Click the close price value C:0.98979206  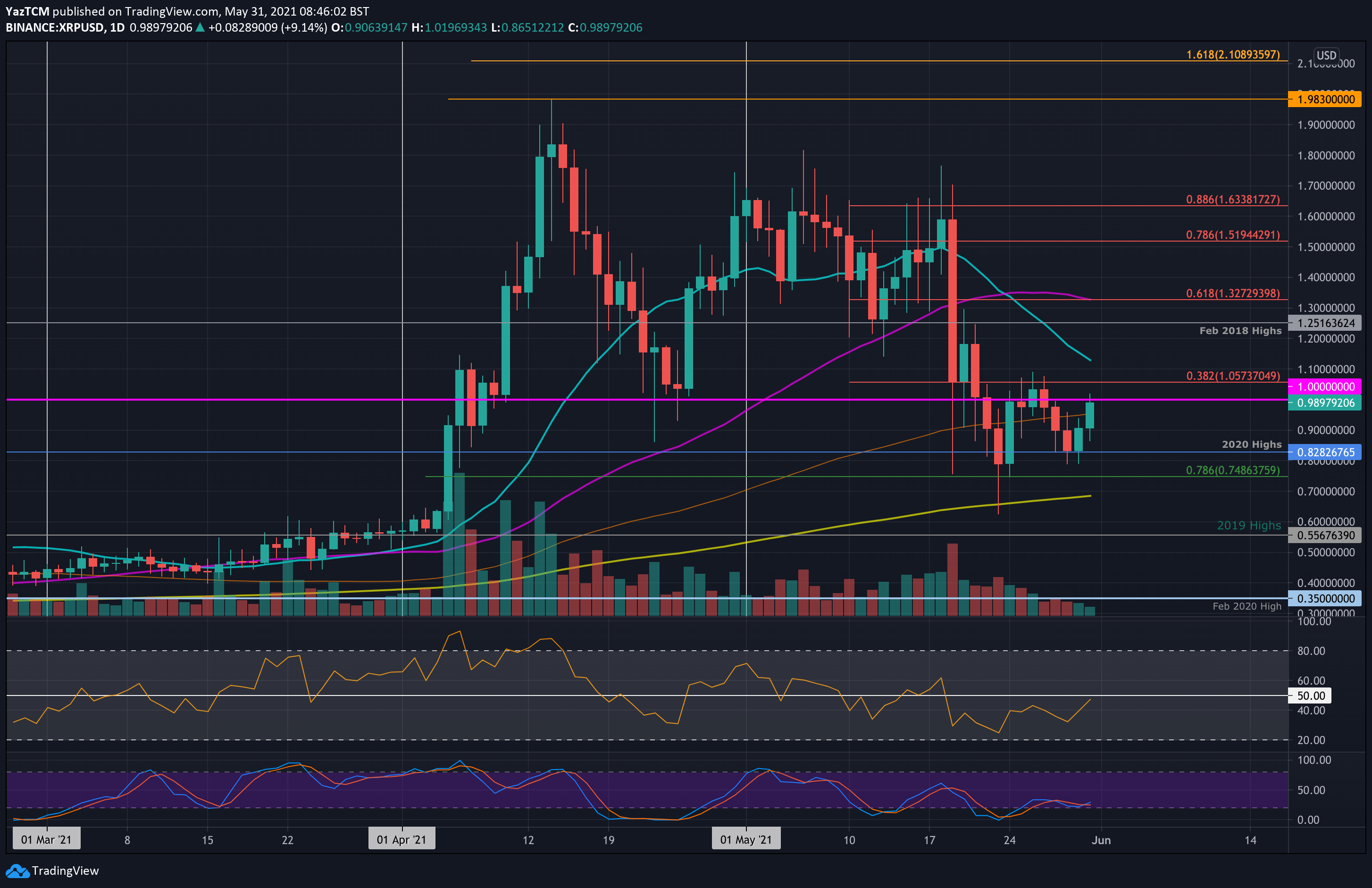tap(605, 27)
